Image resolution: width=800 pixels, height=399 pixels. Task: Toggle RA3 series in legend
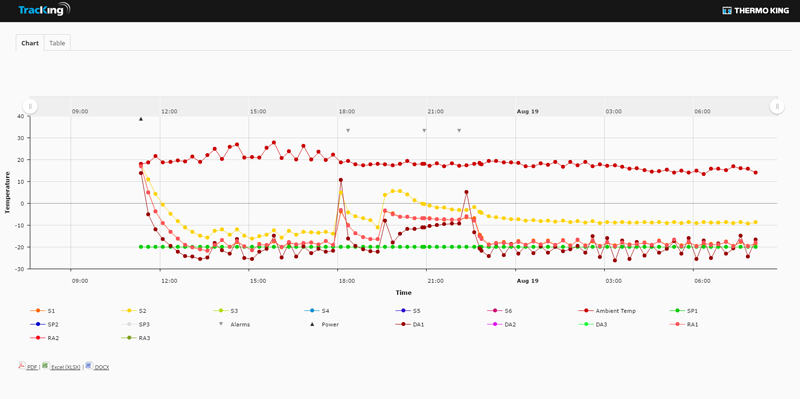point(136,338)
